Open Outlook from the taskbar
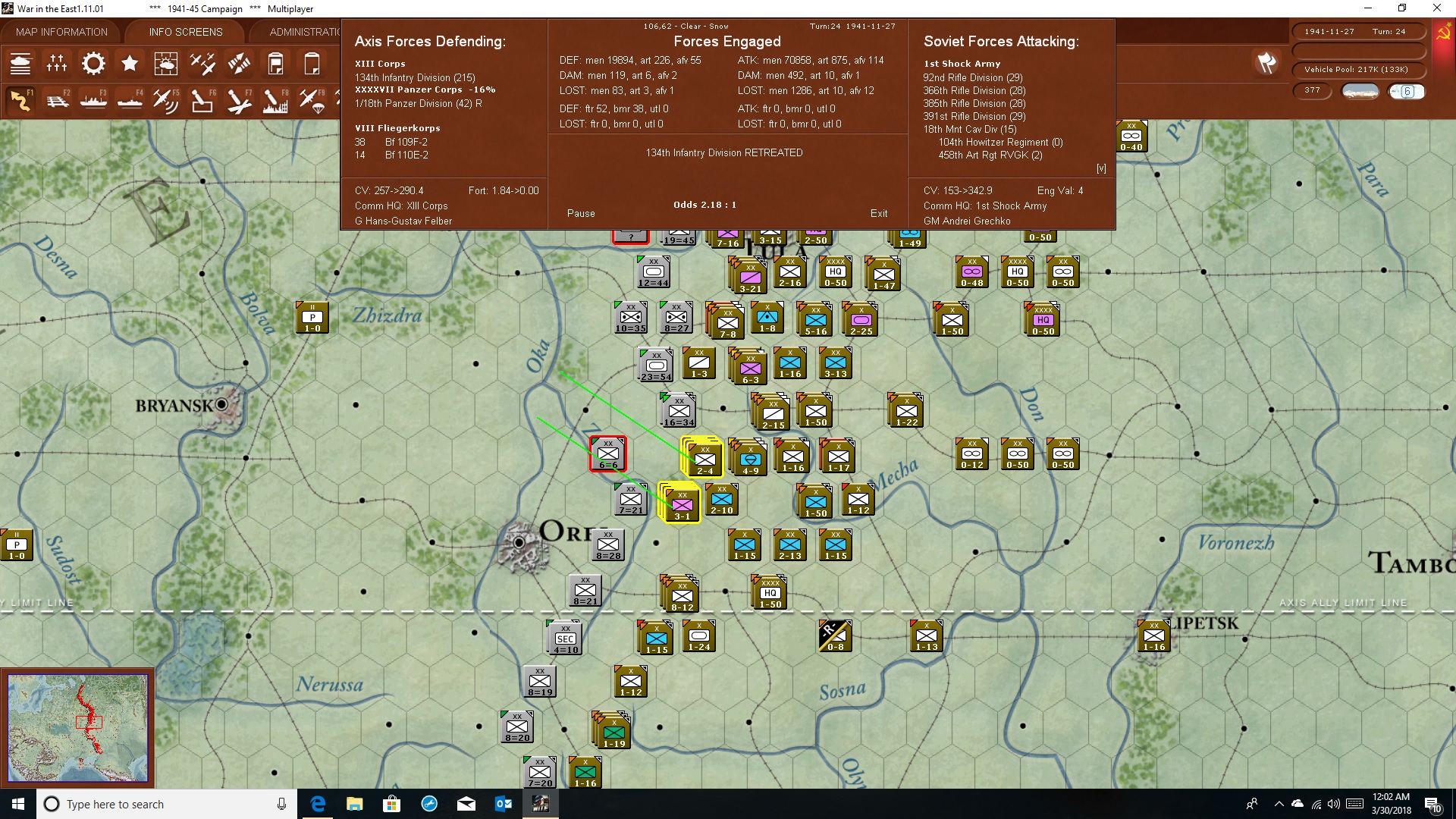1456x819 pixels. tap(503, 804)
